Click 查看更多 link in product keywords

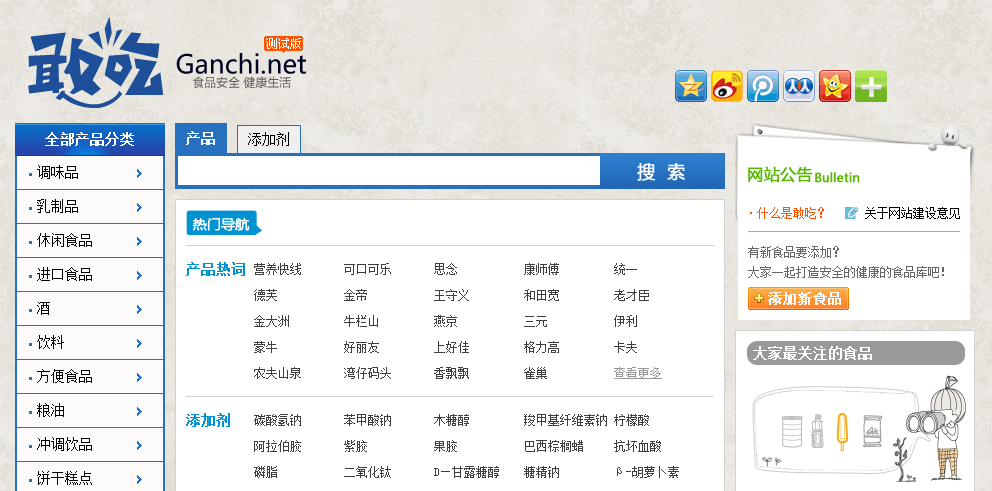(638, 373)
